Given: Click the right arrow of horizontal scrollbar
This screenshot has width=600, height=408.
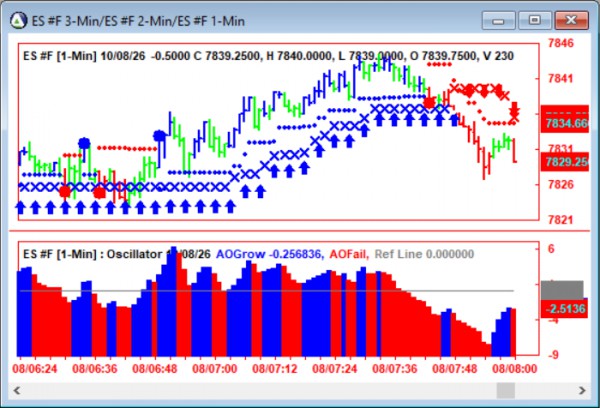Looking at the screenshot, I should tap(582, 390).
